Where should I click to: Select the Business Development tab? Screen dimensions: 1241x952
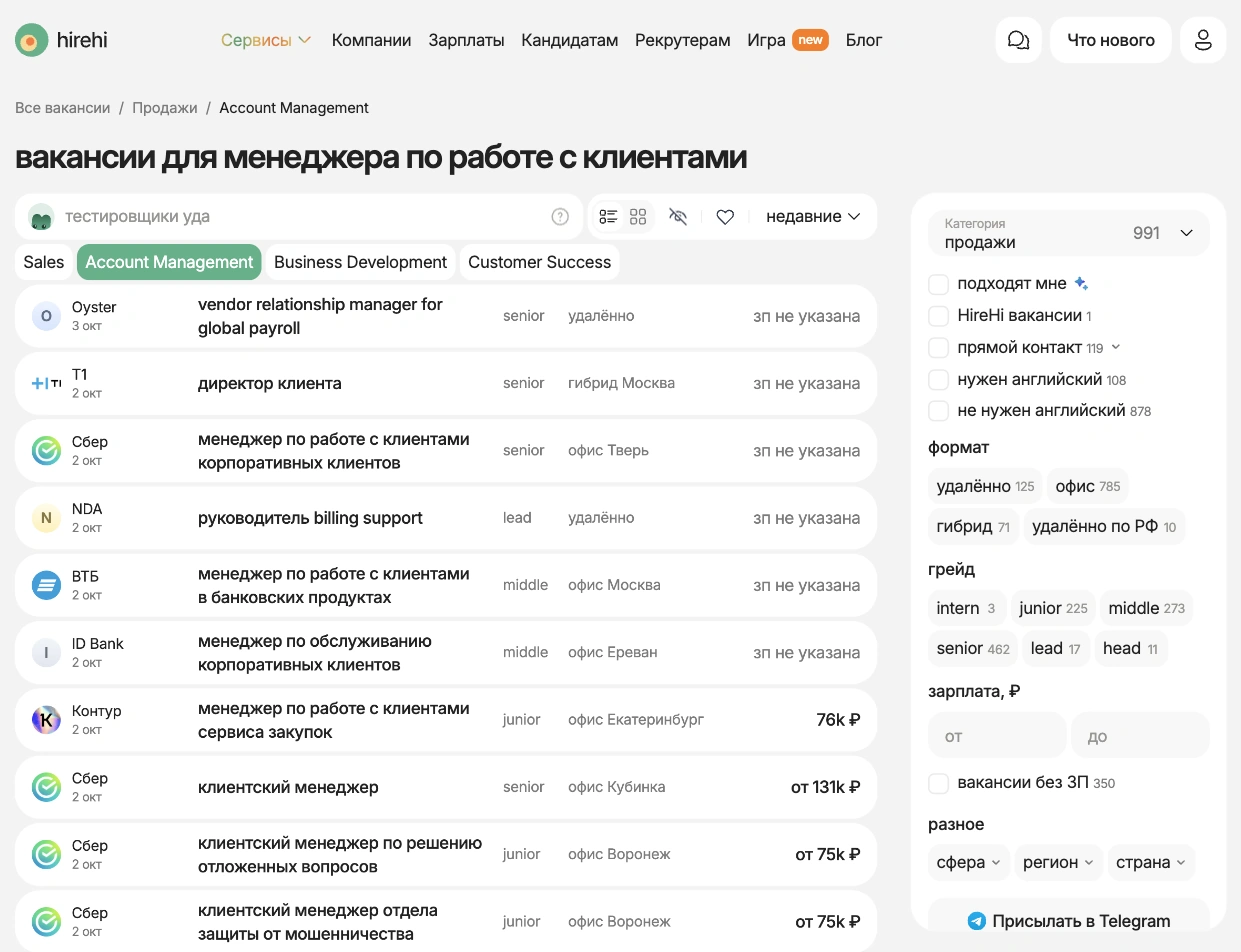click(x=360, y=262)
